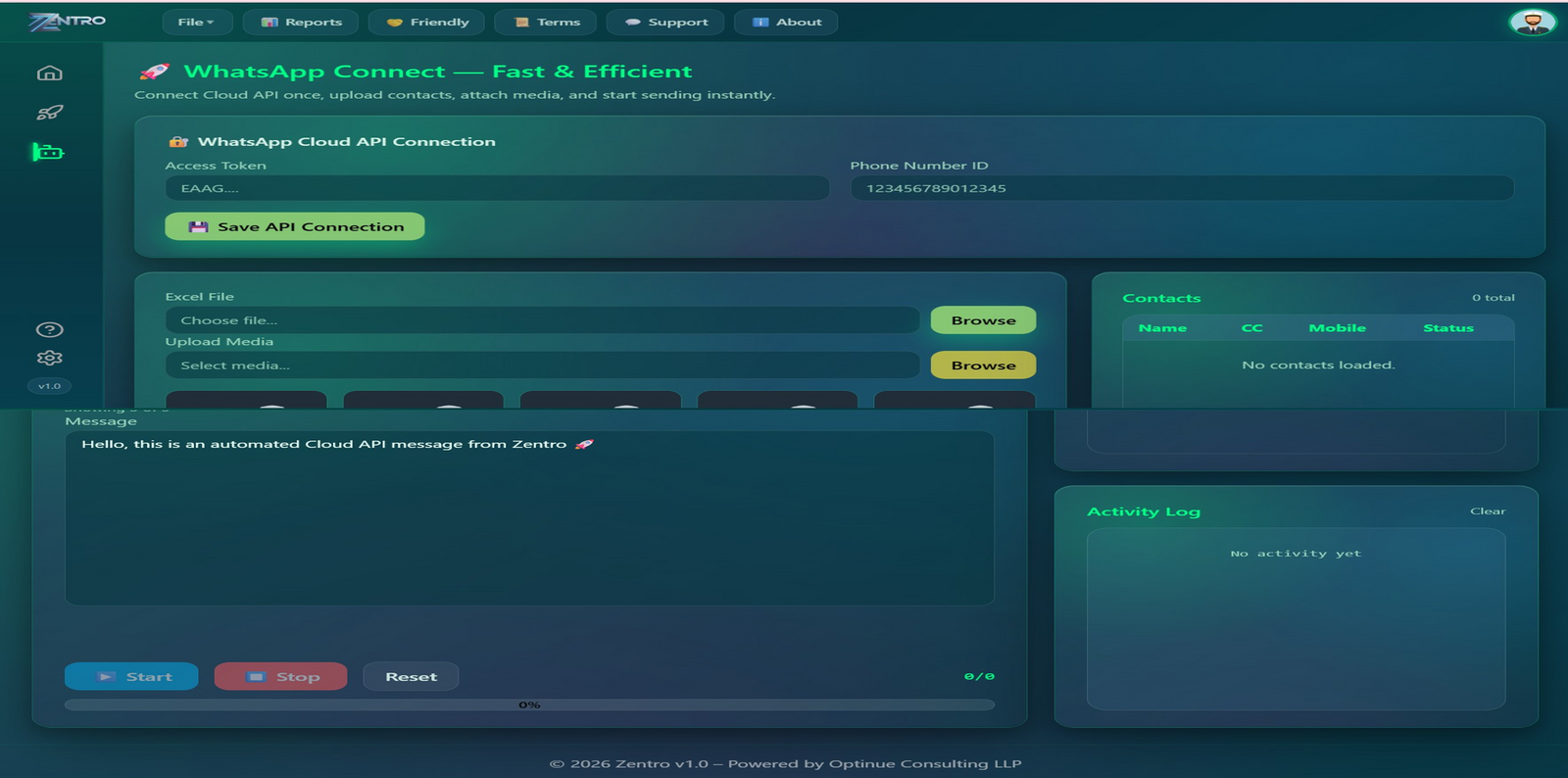Screen dimensions: 1568x778
Task: Click the 'WhatsApp Cloud API Connection' heading
Action: point(347,142)
